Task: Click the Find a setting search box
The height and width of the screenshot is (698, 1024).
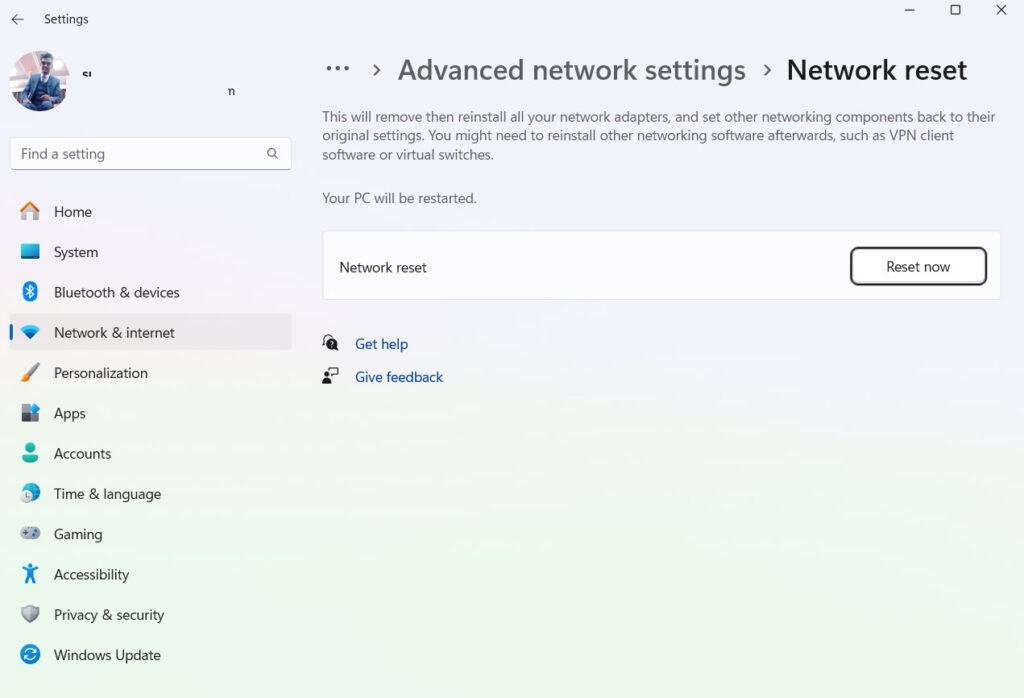Action: [140, 154]
